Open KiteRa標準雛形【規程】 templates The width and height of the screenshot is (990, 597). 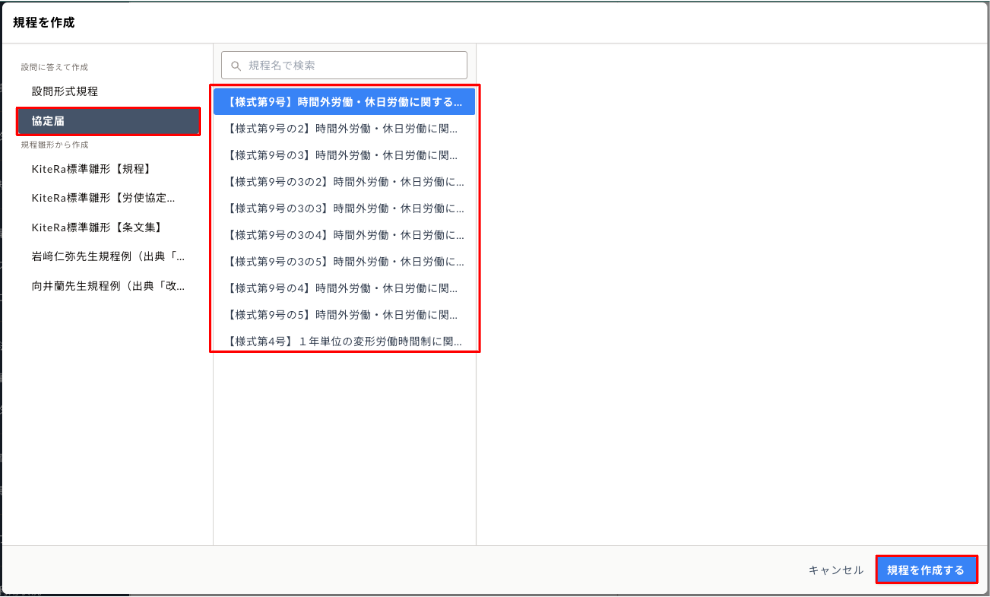tap(91, 169)
